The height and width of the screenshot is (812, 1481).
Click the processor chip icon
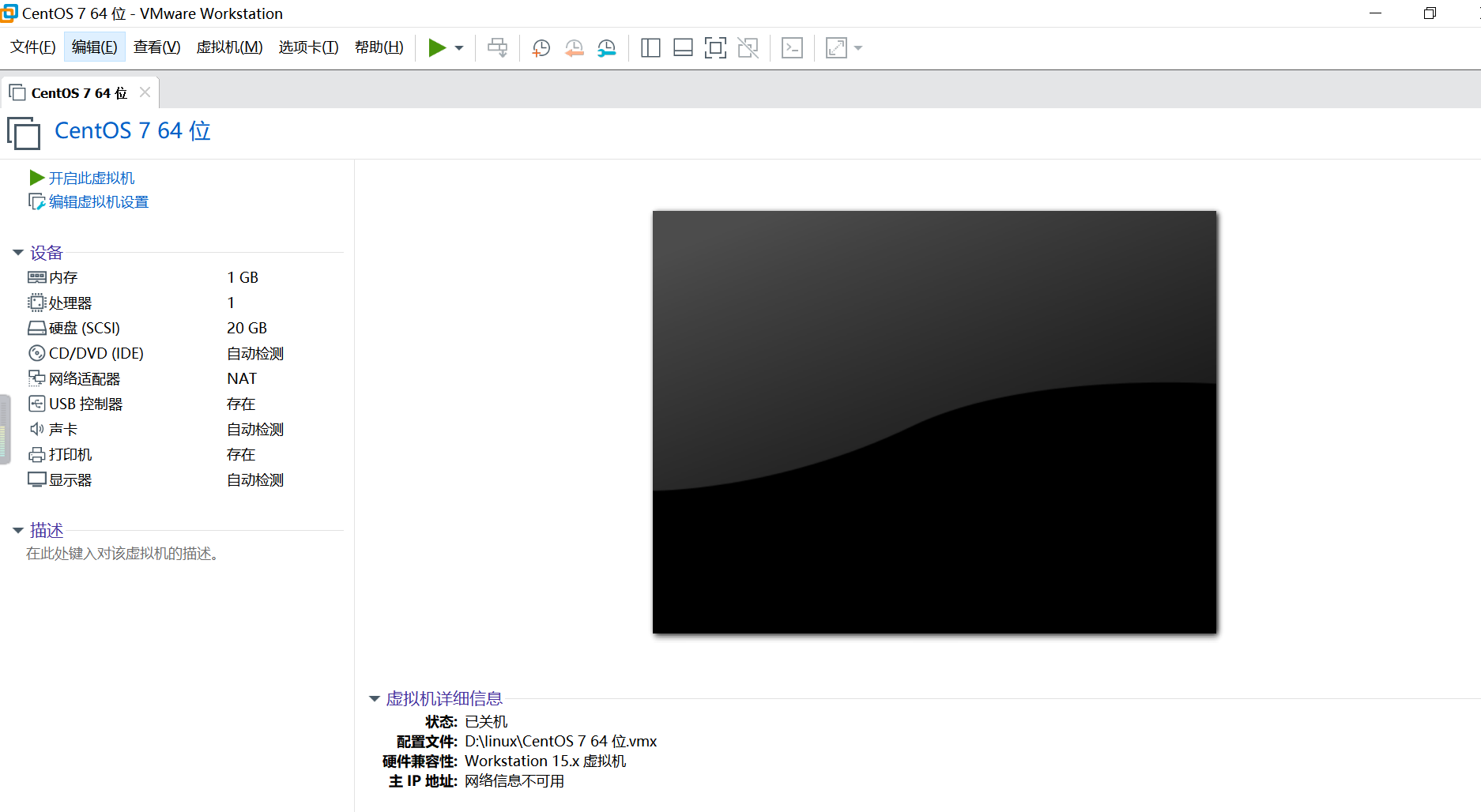37,303
